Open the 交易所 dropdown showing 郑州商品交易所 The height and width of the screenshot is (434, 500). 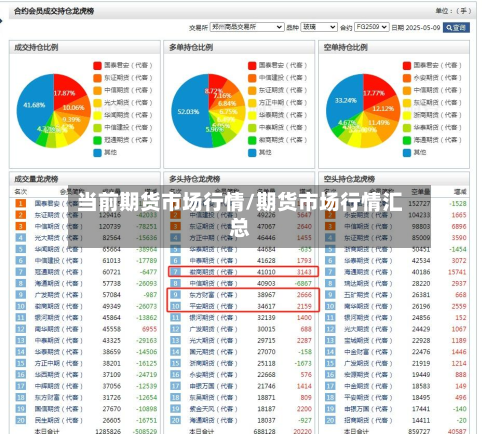[x=247, y=27]
